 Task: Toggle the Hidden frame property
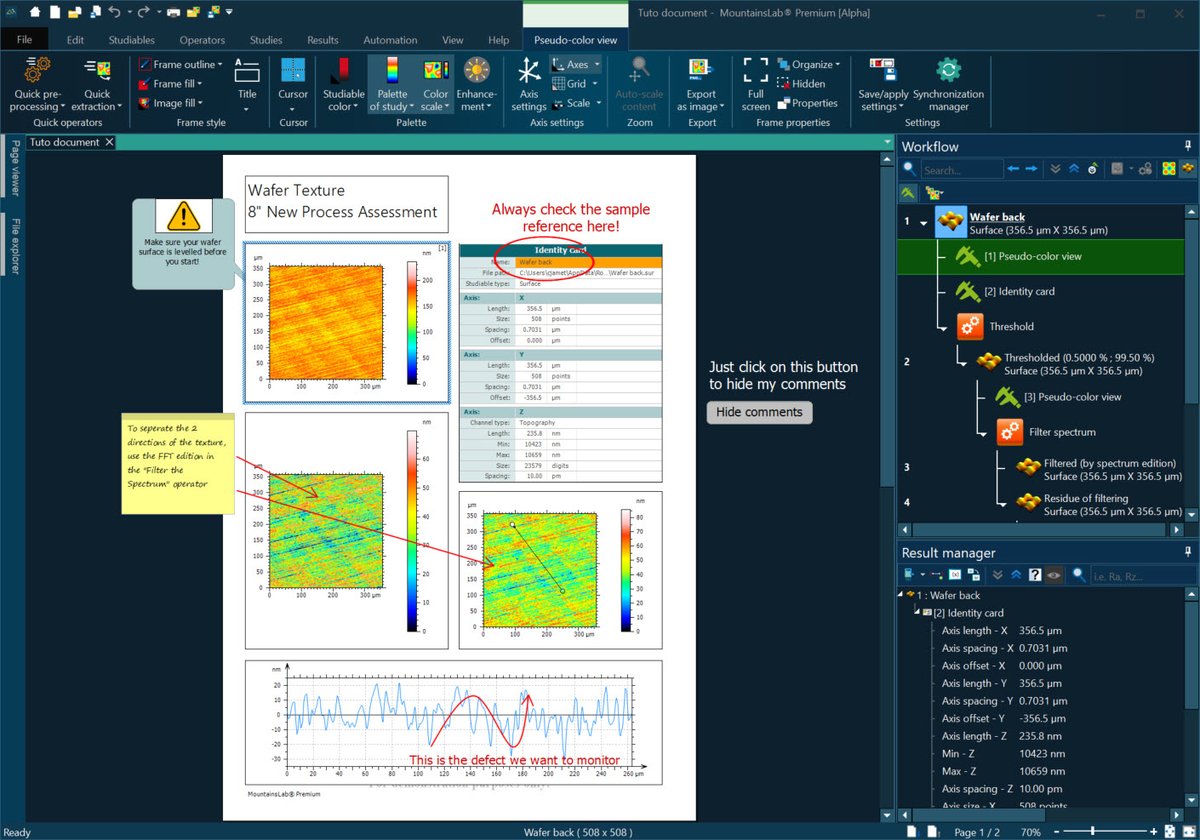click(805, 83)
